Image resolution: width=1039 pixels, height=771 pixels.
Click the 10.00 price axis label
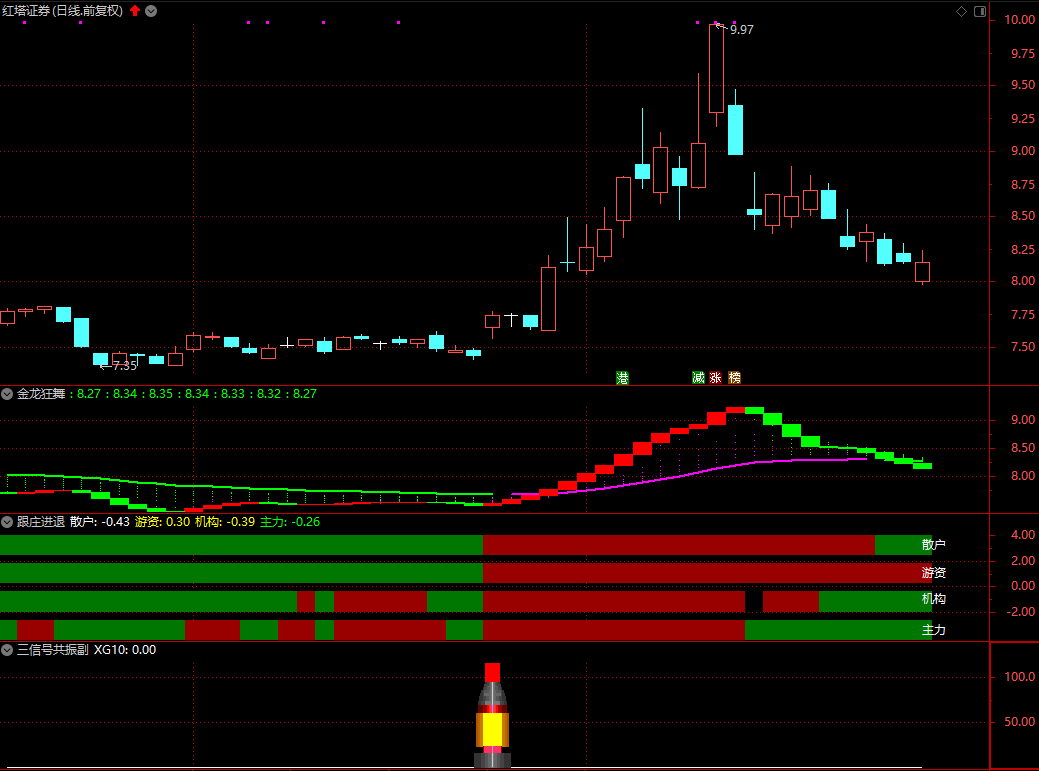pyautogui.click(x=1019, y=20)
